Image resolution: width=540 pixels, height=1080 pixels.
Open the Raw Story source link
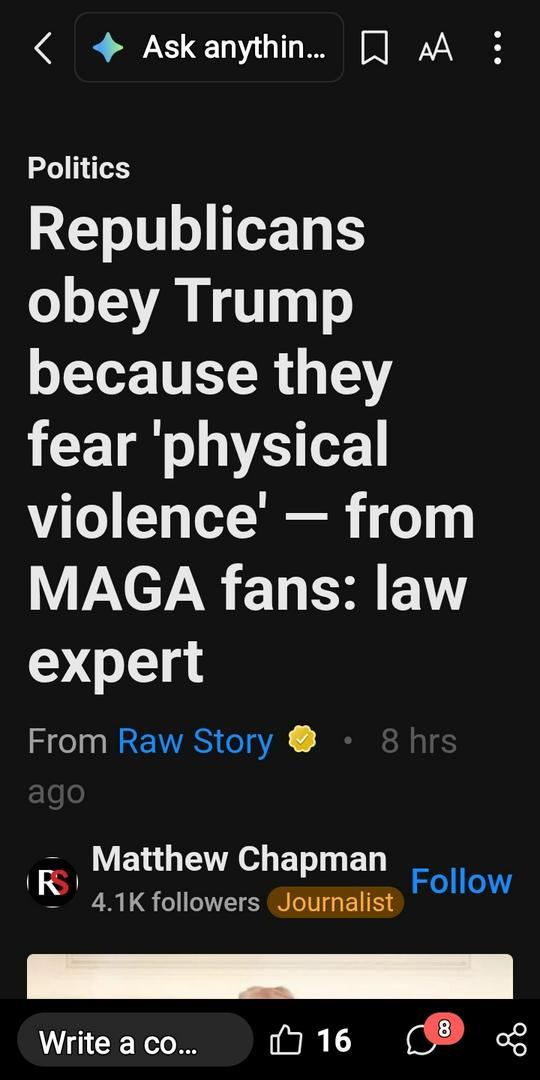pyautogui.click(x=195, y=741)
